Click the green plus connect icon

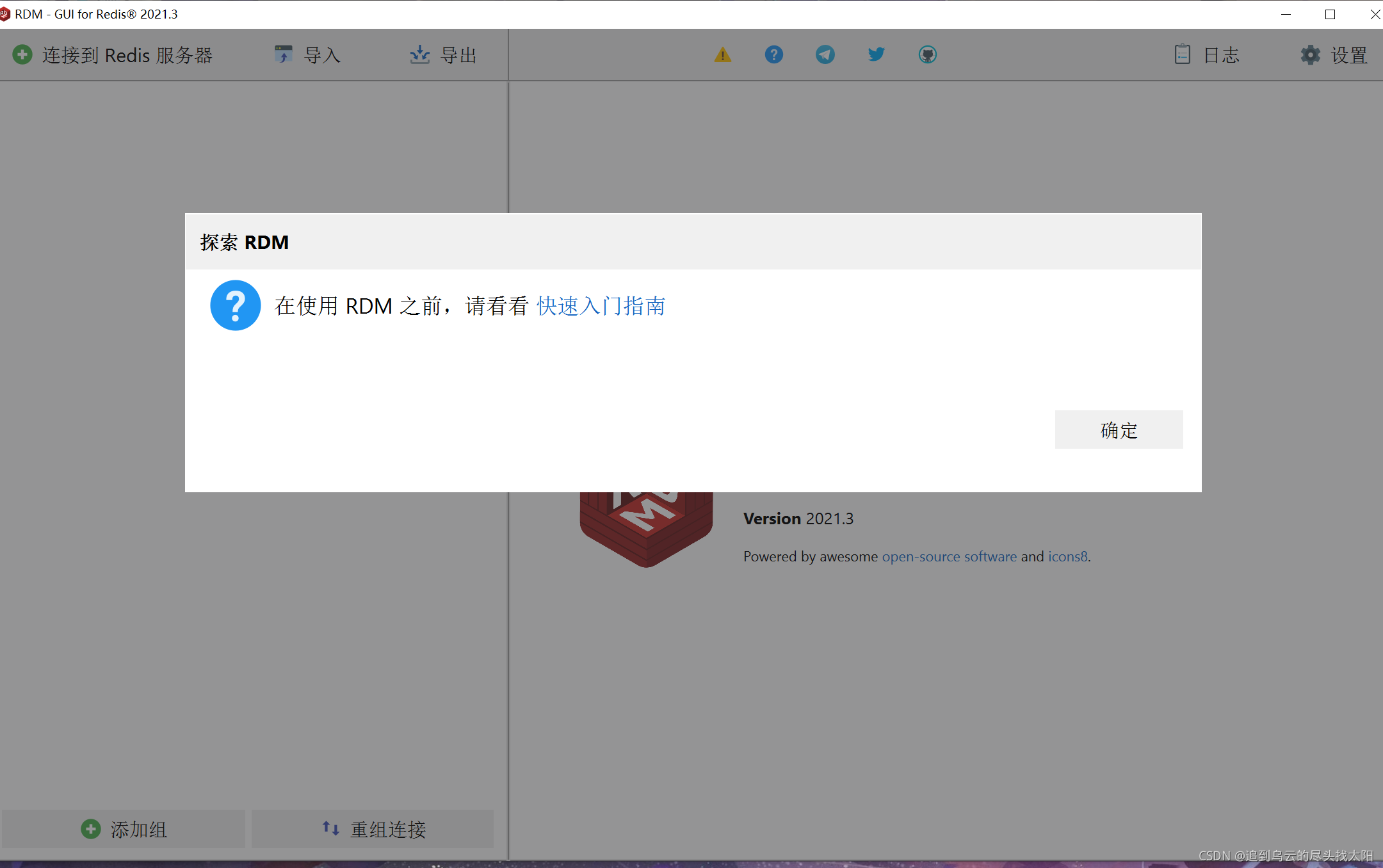pos(22,55)
